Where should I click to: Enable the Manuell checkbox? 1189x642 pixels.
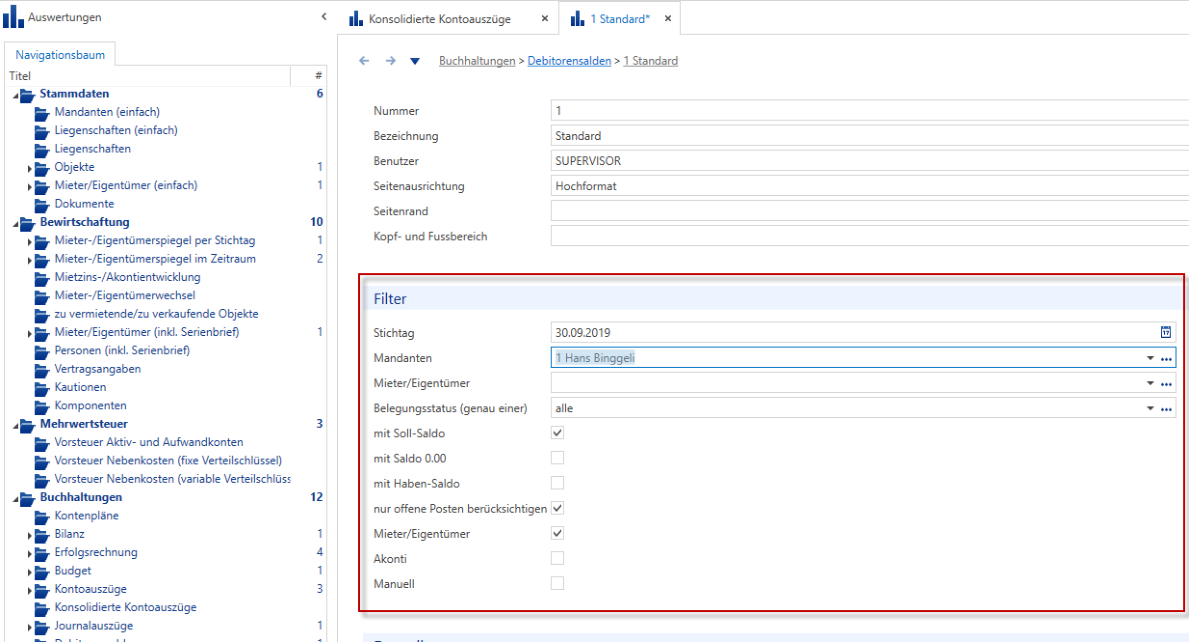[557, 584]
